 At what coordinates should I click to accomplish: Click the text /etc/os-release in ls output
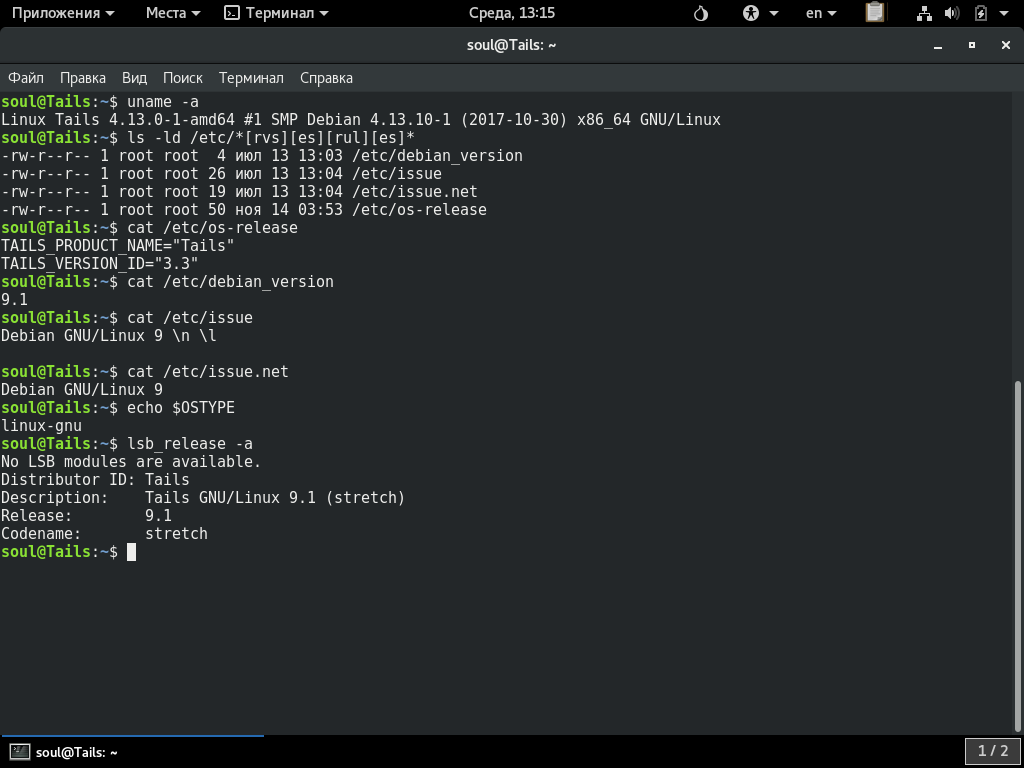coord(419,210)
